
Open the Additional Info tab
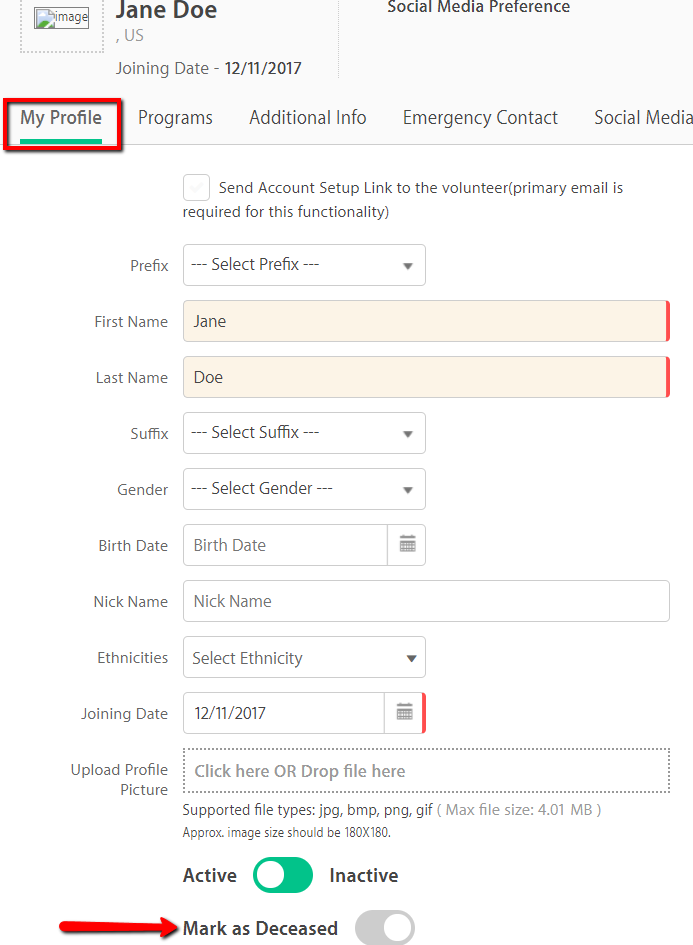pos(308,118)
